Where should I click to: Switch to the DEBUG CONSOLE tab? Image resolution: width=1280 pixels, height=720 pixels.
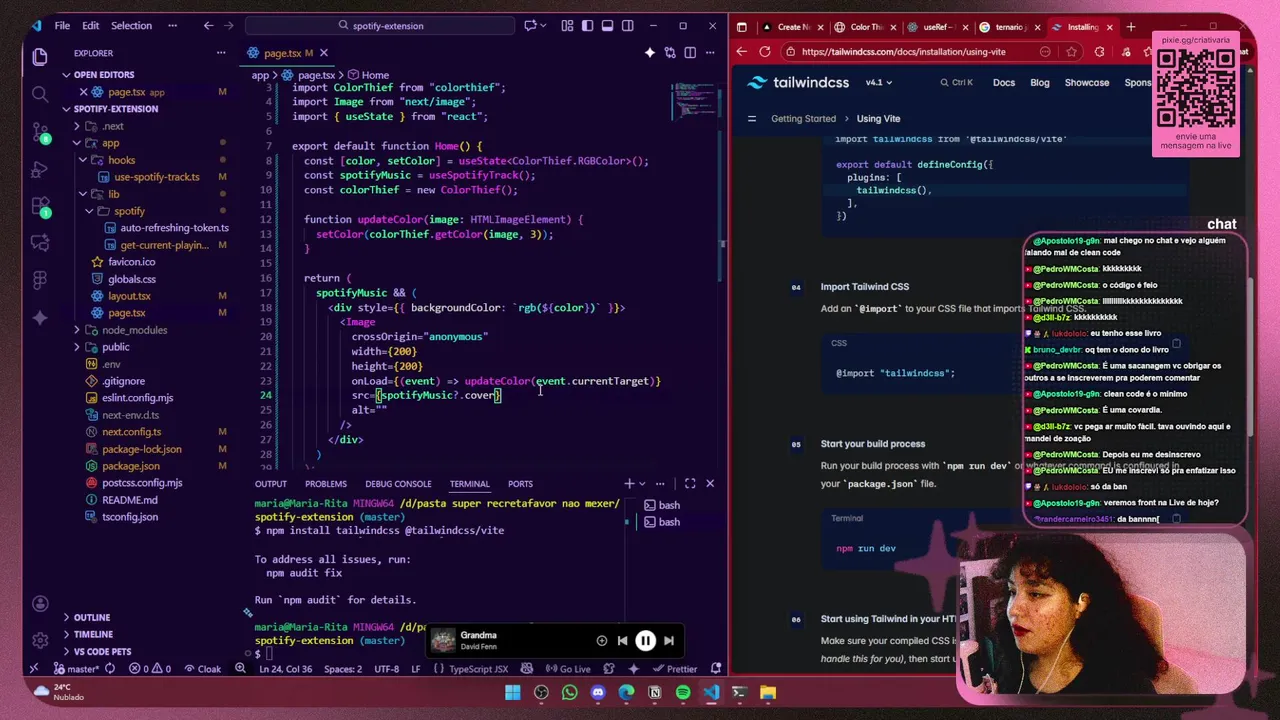[x=398, y=484]
